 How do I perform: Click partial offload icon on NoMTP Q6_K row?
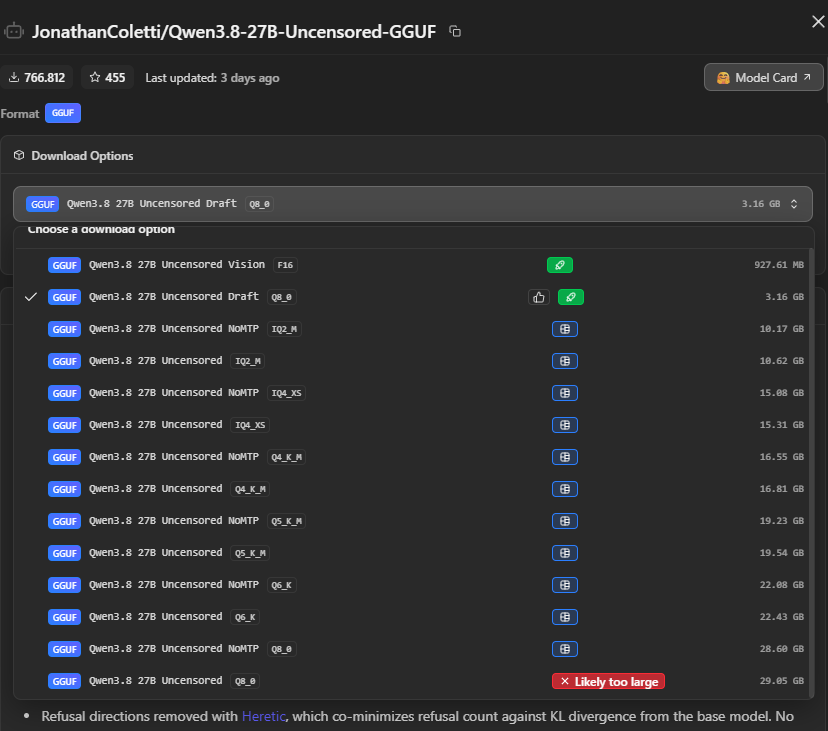click(x=564, y=585)
